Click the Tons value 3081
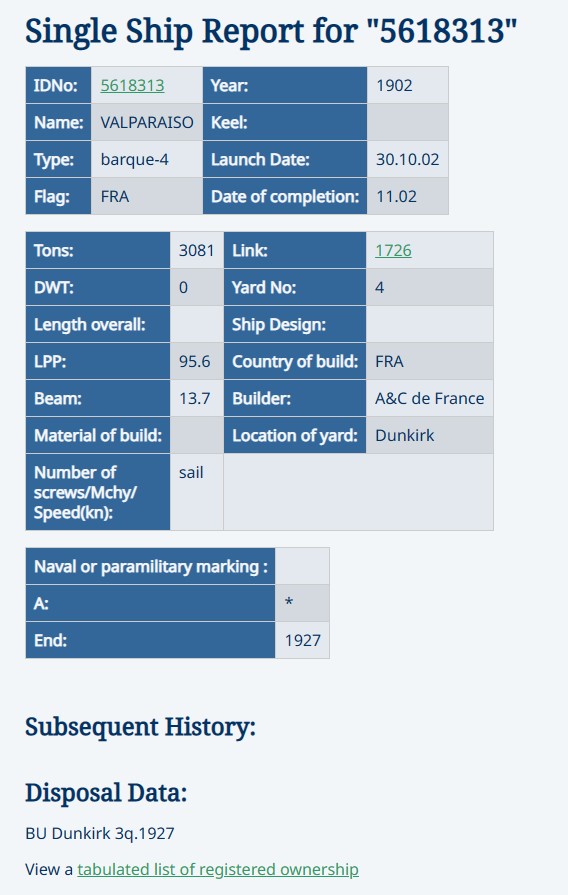 [196, 251]
